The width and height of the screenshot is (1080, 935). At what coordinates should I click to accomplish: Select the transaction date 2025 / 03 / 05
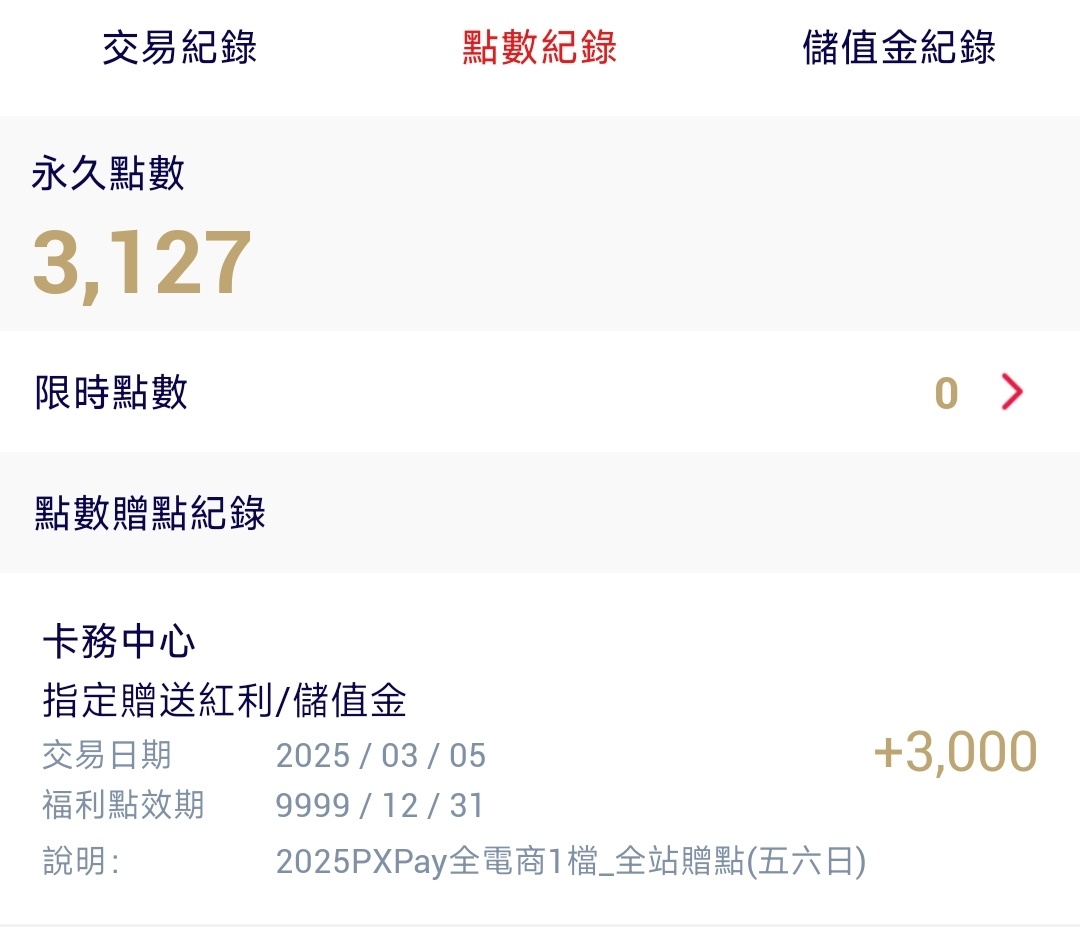[380, 755]
